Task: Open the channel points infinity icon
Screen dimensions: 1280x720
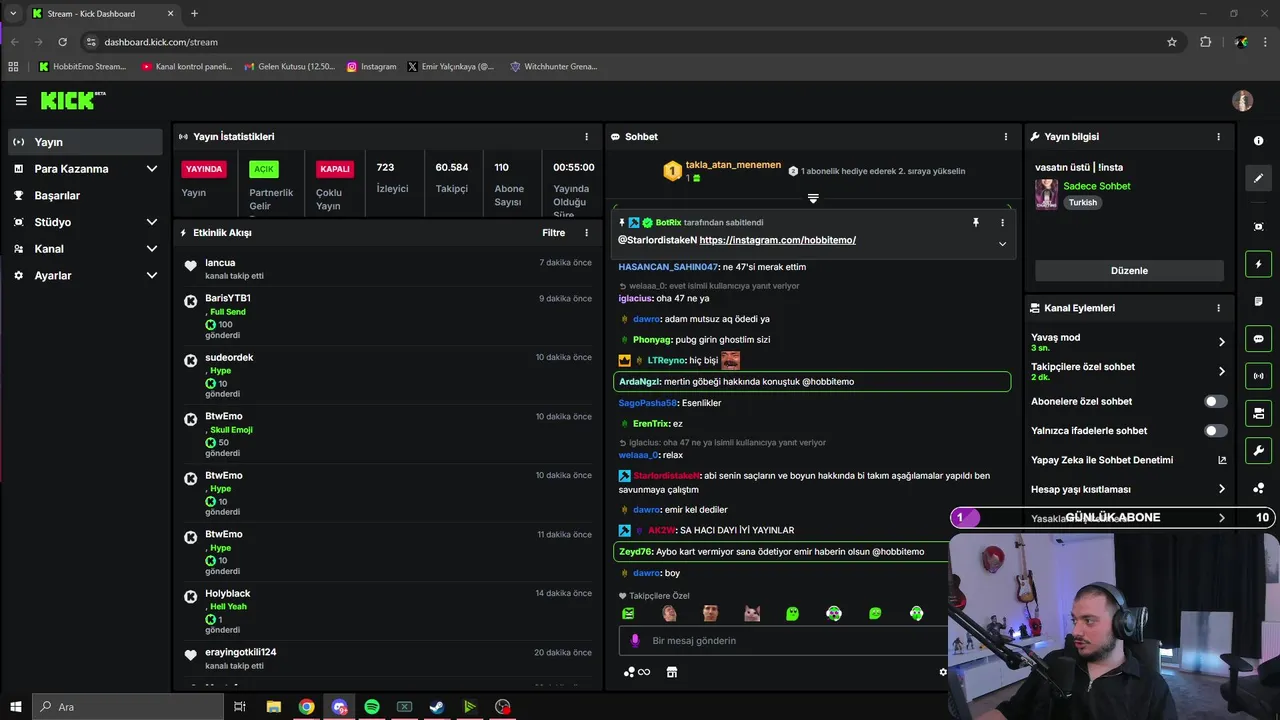Action: click(637, 672)
